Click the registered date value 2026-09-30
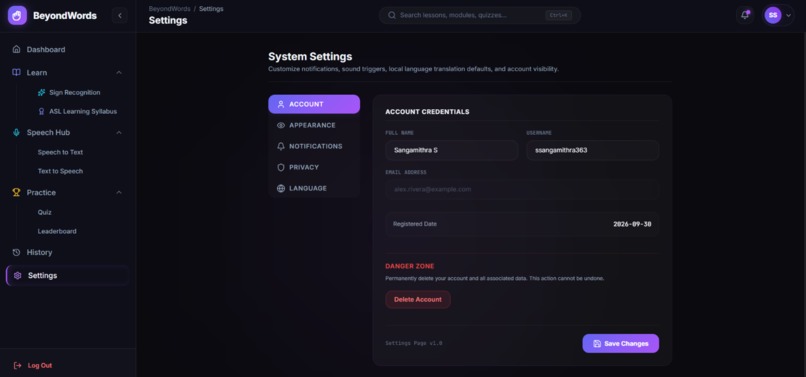Viewport: 806px width, 377px height. click(632, 224)
